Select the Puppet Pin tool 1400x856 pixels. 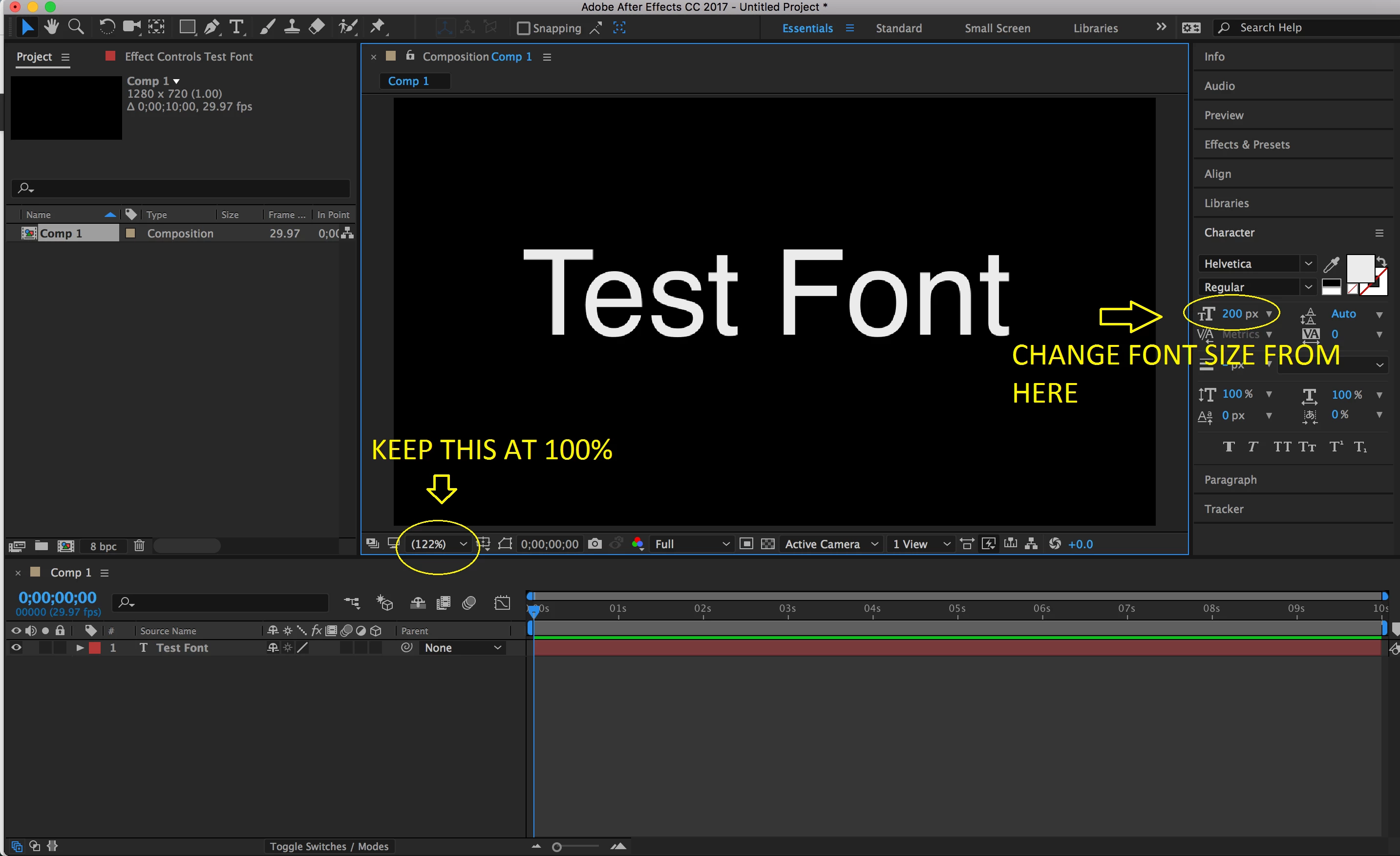377,27
